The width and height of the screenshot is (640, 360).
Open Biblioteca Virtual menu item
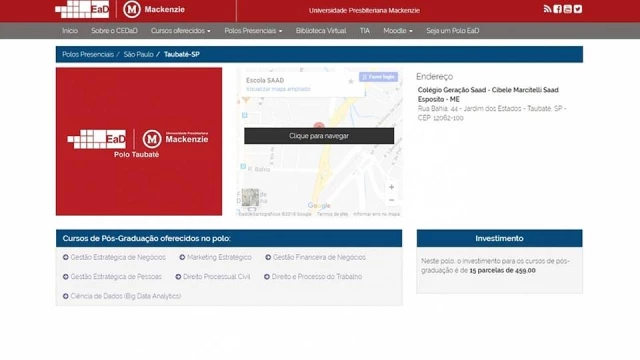[x=321, y=31]
